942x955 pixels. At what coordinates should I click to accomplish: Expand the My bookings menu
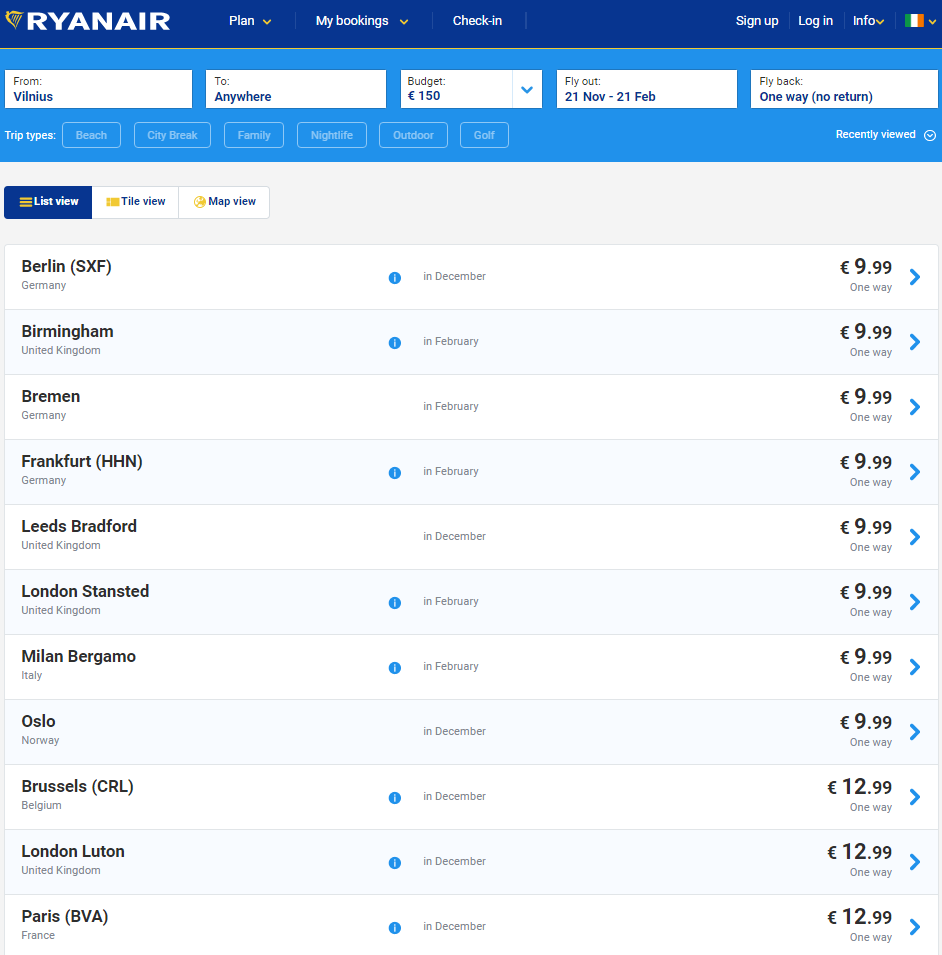pos(362,21)
